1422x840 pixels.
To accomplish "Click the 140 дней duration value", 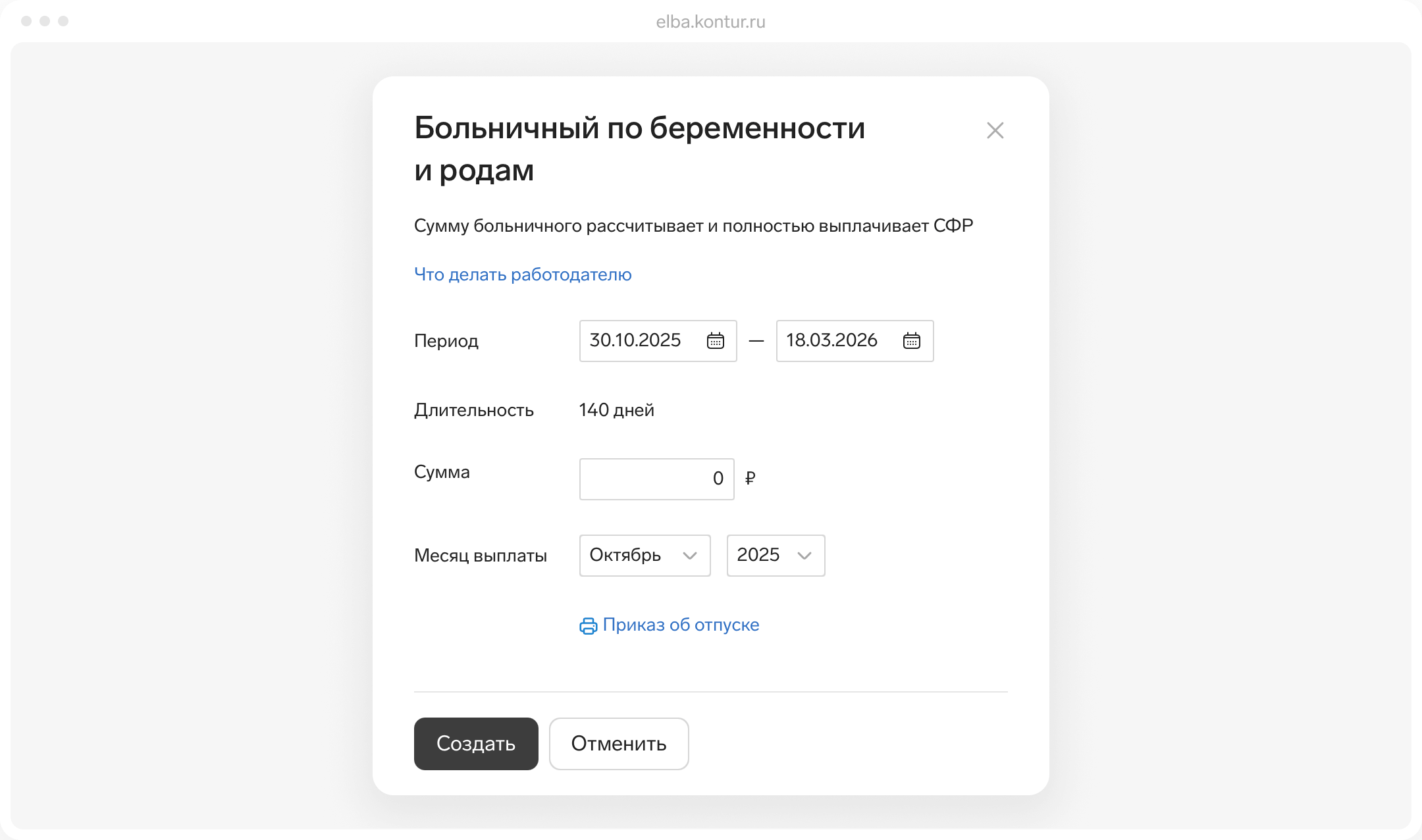I will pyautogui.click(x=616, y=410).
